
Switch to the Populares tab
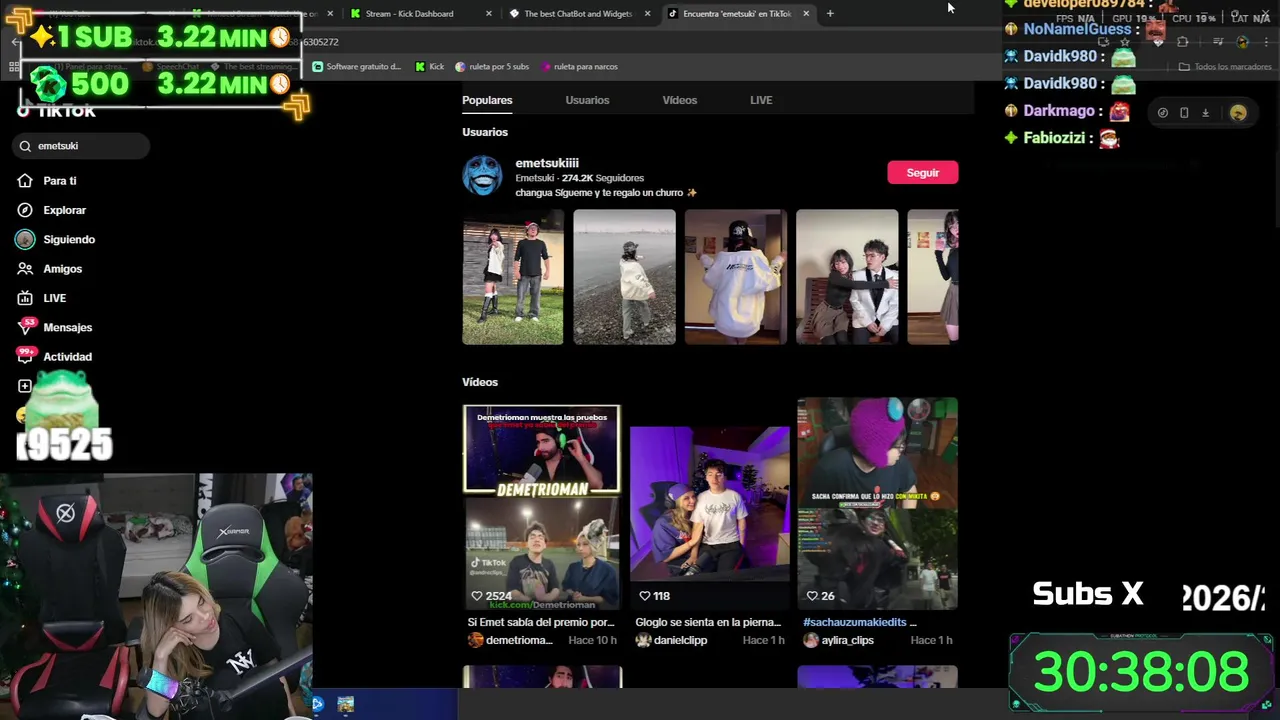point(487,100)
